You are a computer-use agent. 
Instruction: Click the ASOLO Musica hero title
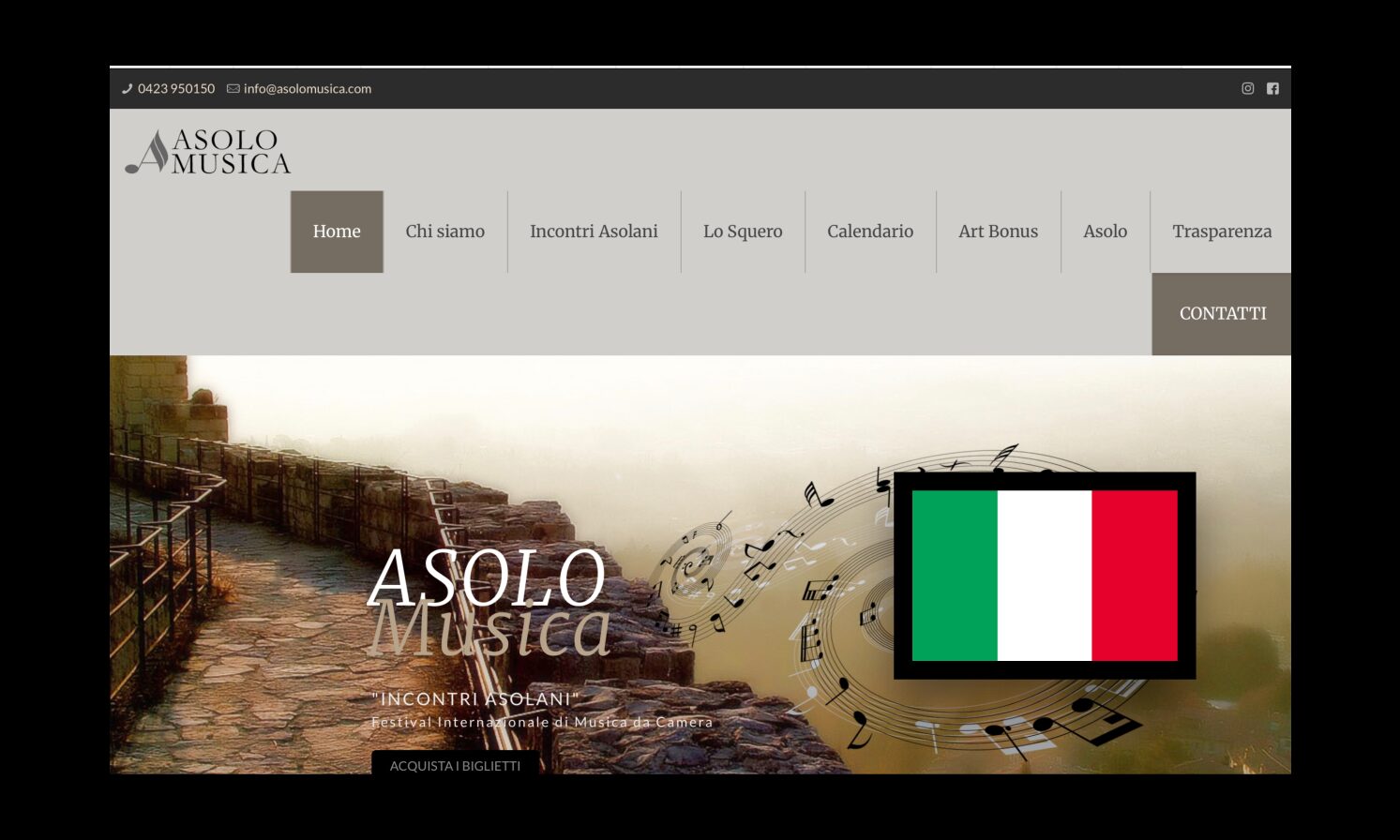tap(489, 604)
